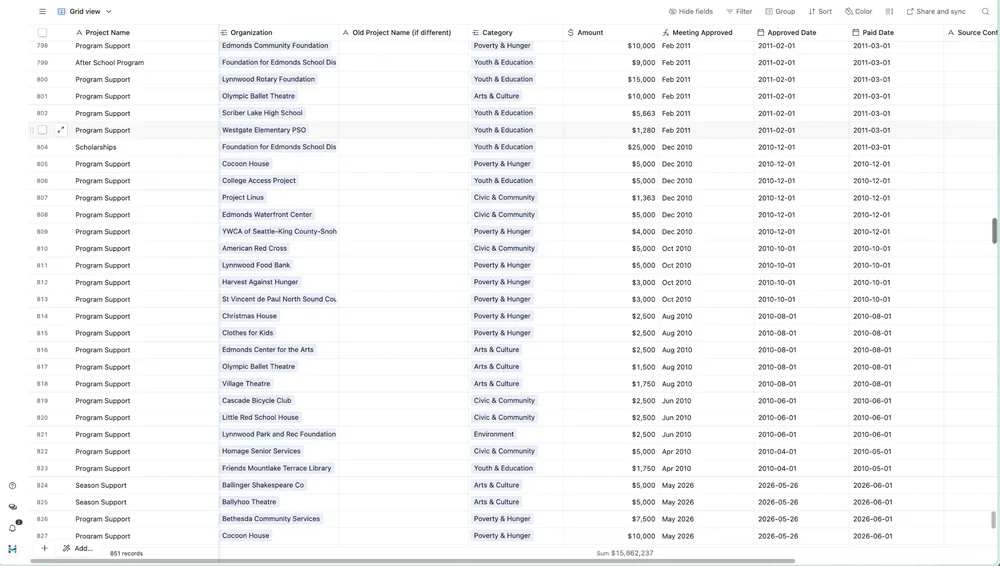Click the vertical grid scrollbar thumb
The width and height of the screenshot is (1000, 566).
pyautogui.click(x=994, y=230)
